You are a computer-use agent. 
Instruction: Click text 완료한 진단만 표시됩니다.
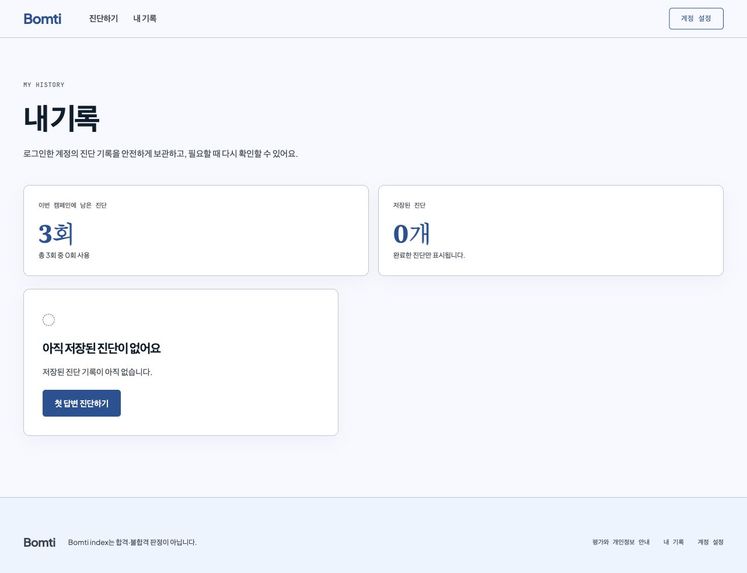tap(429, 255)
